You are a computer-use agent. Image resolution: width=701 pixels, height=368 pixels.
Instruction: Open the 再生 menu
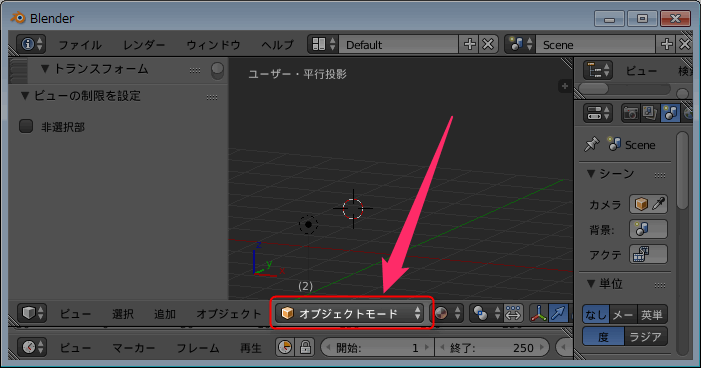251,348
